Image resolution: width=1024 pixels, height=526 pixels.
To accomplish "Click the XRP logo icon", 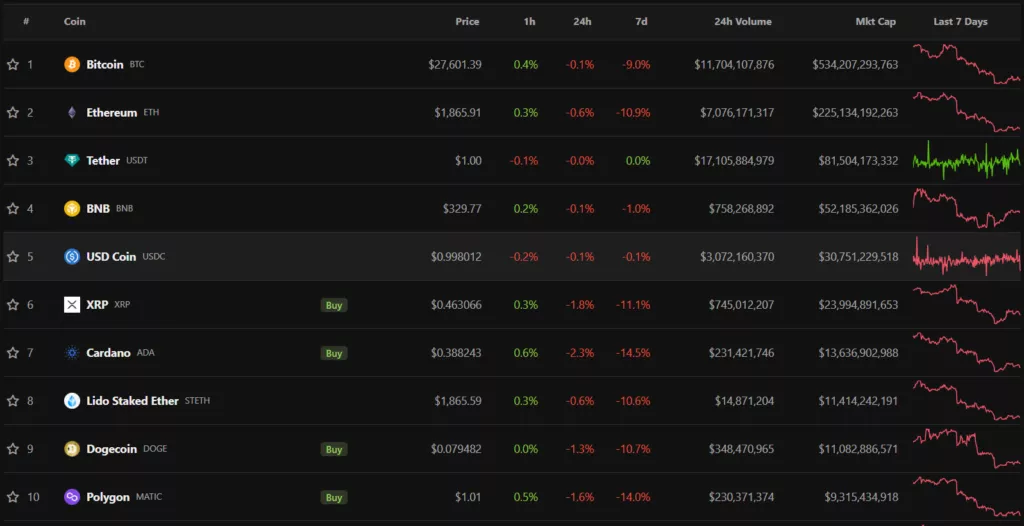I will coord(72,304).
